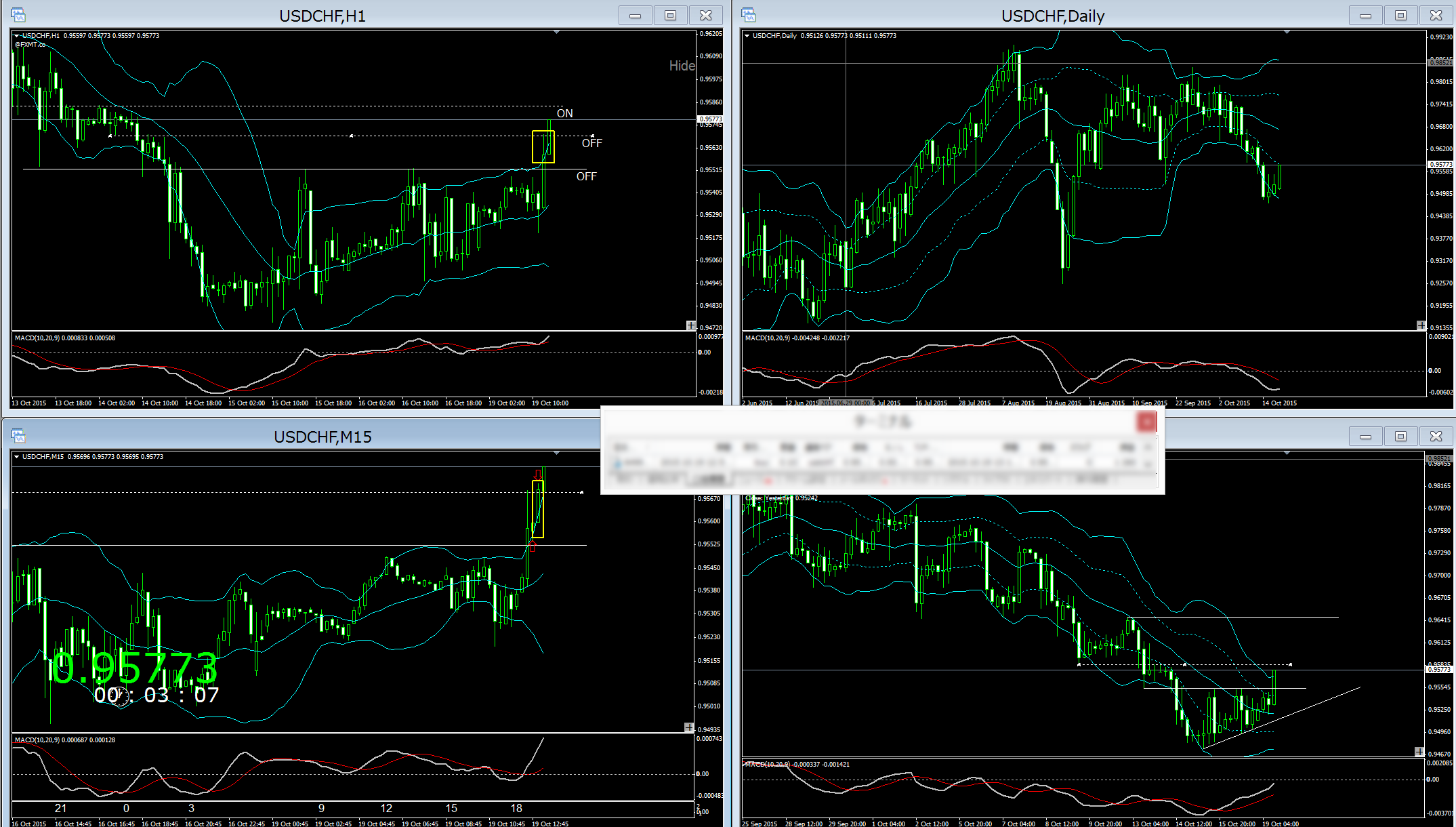1456x827 pixels.
Task: Click the USDCHF,Daily window chart icon
Action: pyautogui.click(x=749, y=15)
